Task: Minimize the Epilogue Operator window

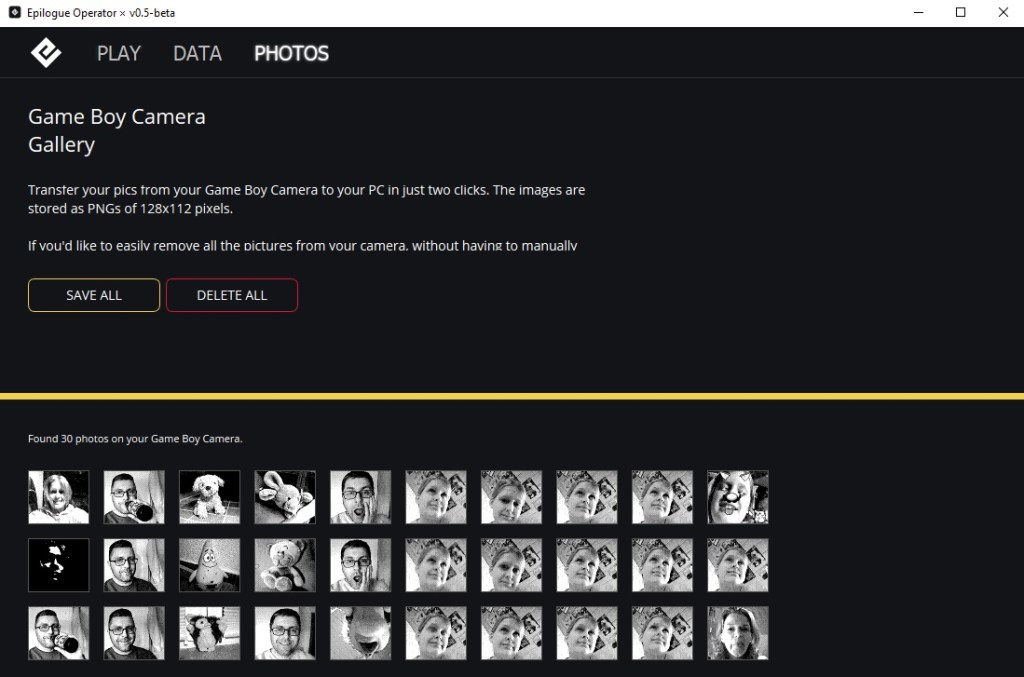Action: 917,13
